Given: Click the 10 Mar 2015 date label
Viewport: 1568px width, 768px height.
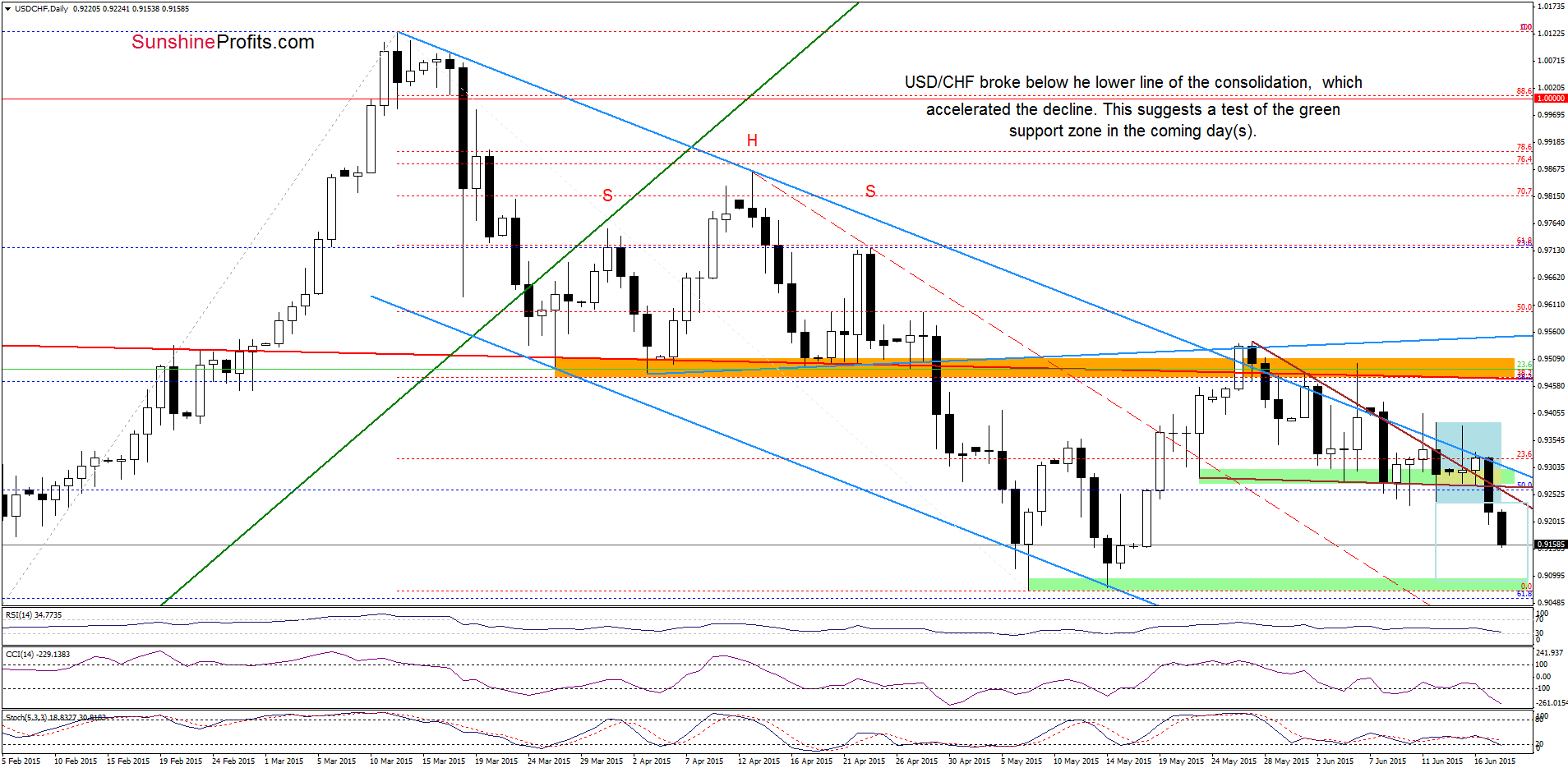Looking at the screenshot, I should pyautogui.click(x=391, y=761).
